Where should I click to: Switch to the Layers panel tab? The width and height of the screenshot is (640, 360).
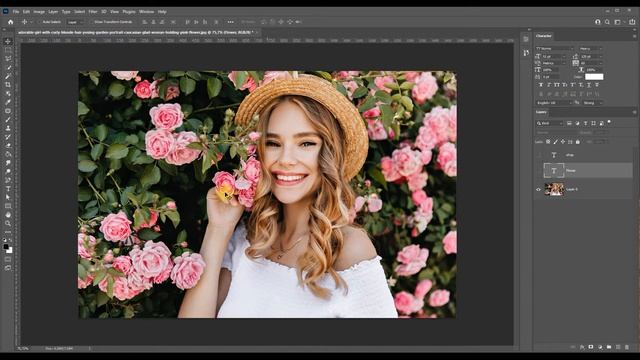(541, 112)
